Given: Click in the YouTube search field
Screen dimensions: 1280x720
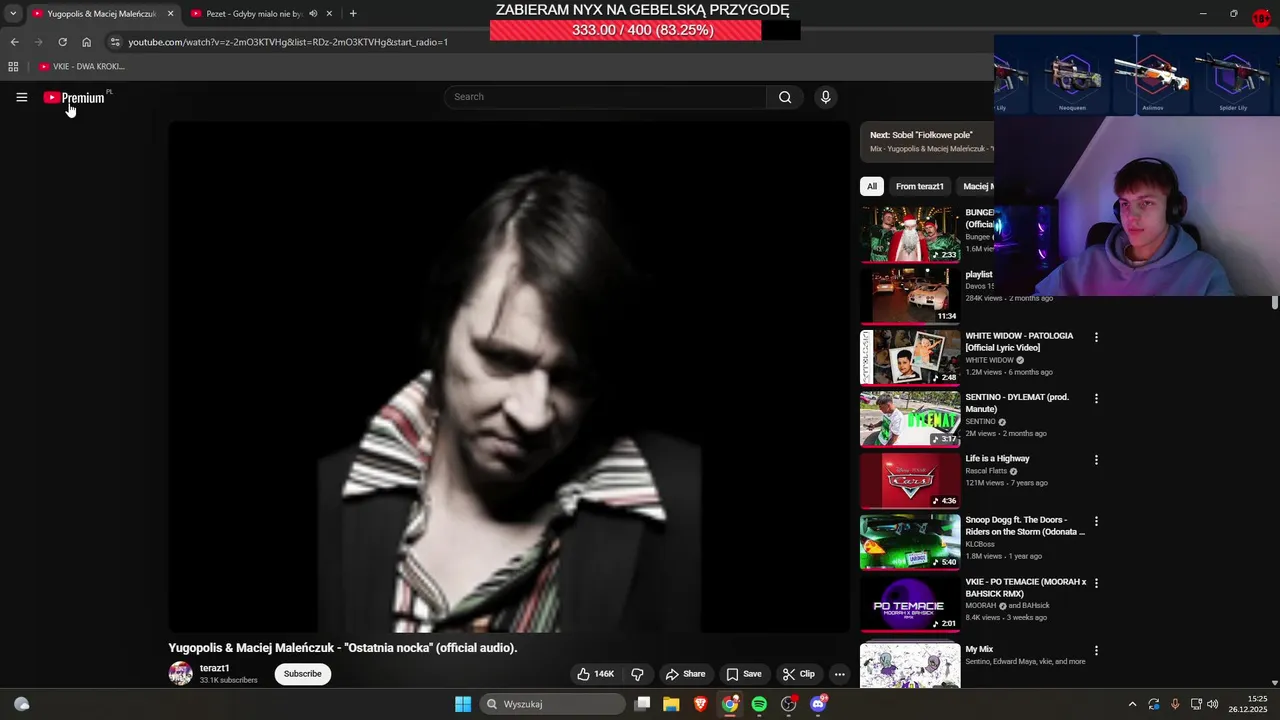Looking at the screenshot, I should (605, 97).
